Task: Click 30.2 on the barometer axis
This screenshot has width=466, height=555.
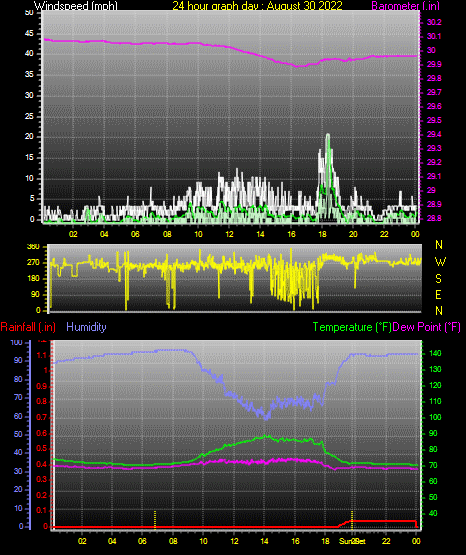Action: (434, 22)
